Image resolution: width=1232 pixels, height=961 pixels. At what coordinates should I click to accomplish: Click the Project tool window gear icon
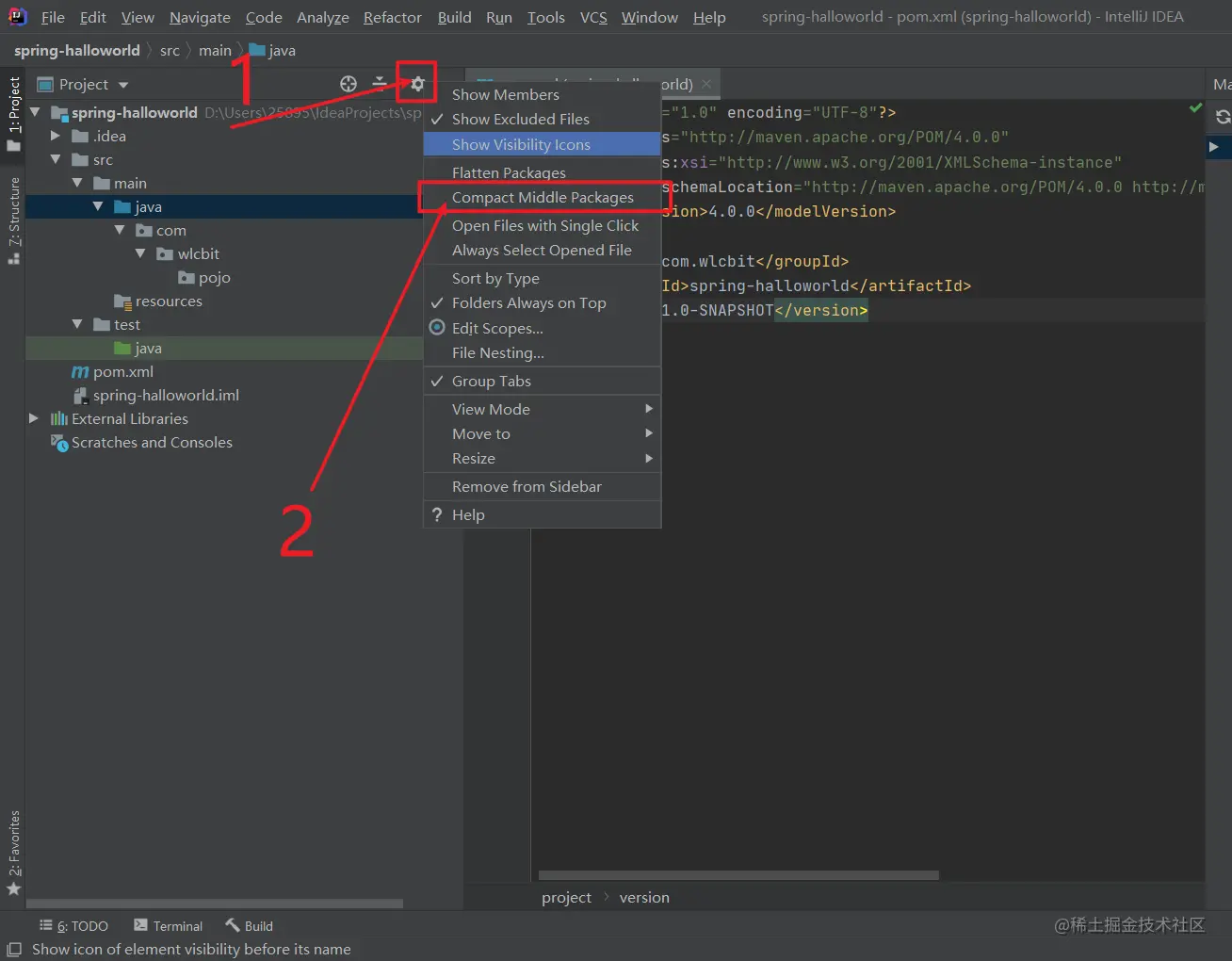[417, 84]
